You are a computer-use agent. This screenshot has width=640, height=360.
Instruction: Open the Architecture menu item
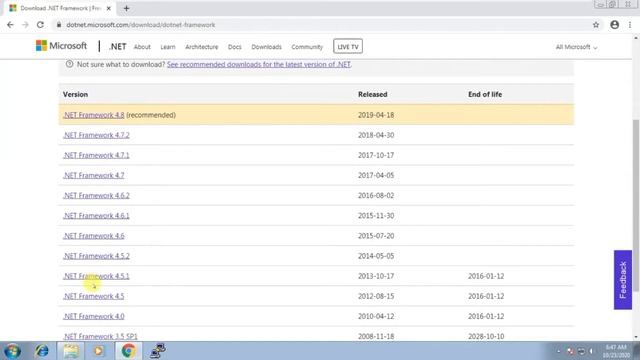202,47
